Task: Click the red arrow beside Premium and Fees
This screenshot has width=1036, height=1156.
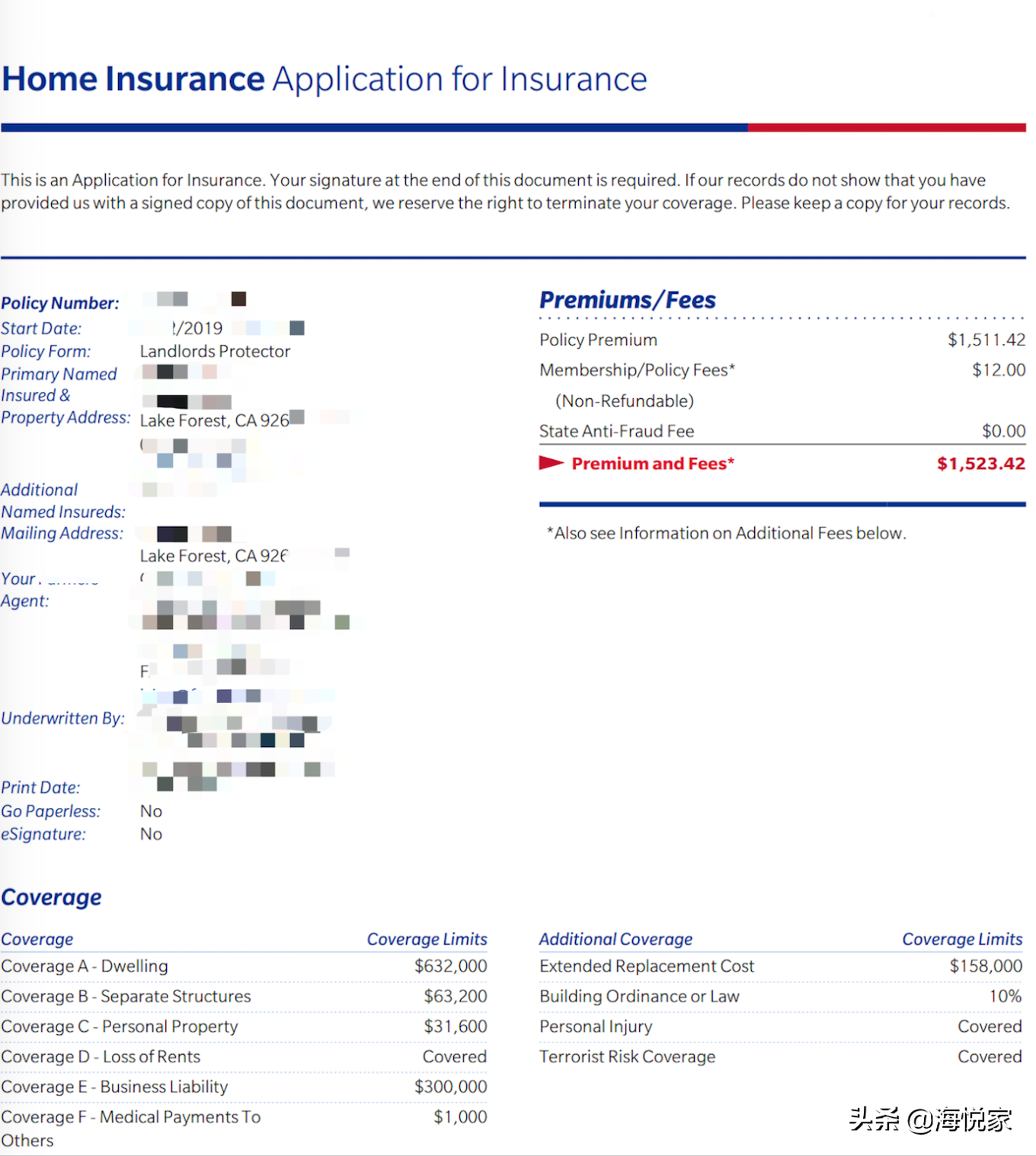Action: 551,463
